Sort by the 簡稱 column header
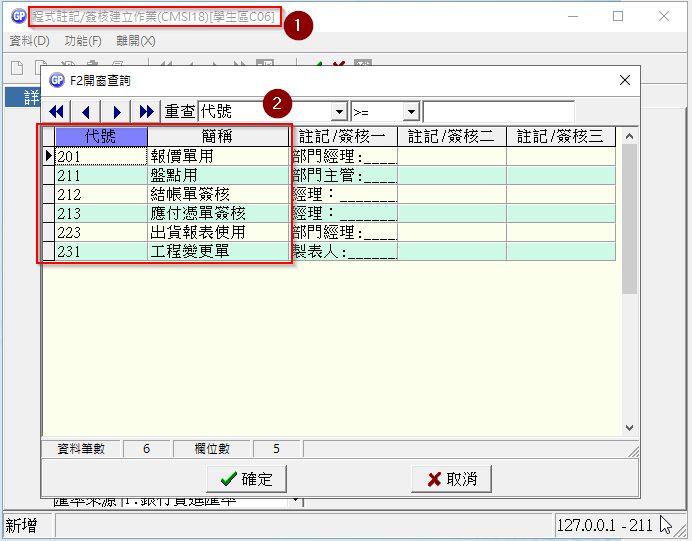 click(x=217, y=136)
